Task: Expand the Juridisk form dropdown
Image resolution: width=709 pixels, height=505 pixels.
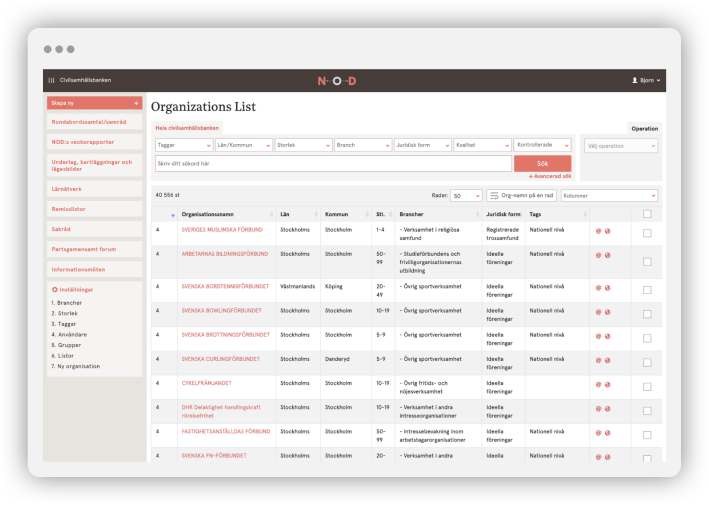Action: coord(422,145)
